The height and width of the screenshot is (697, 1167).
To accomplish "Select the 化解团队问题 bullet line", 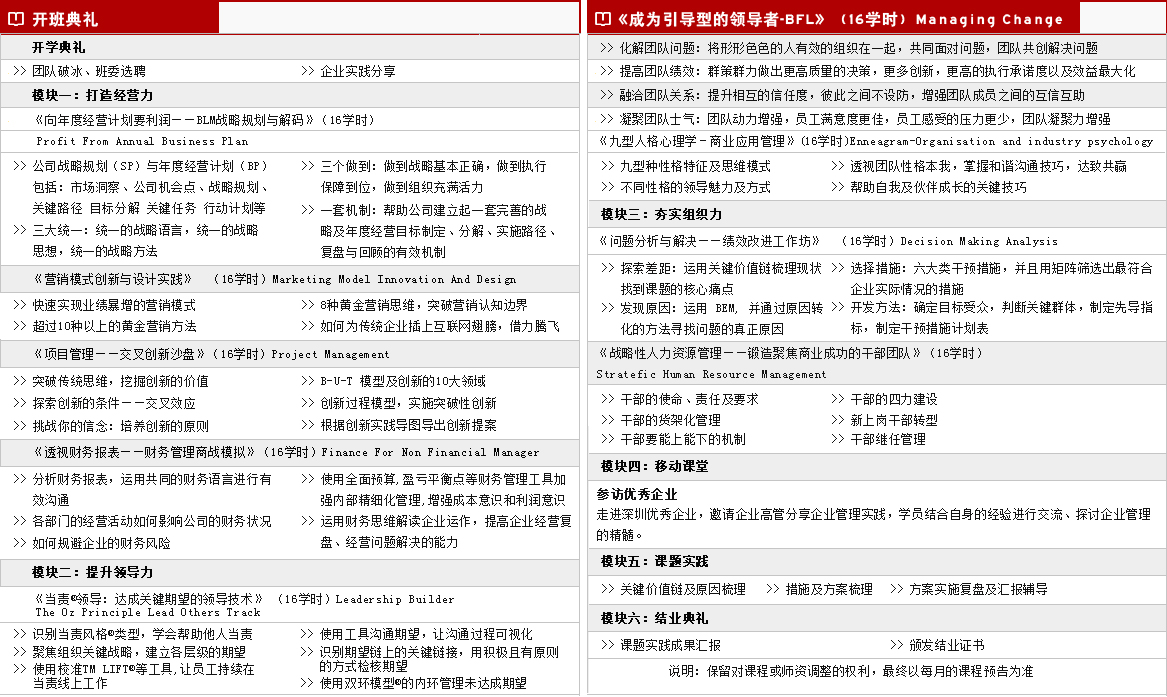I will click(x=859, y=48).
